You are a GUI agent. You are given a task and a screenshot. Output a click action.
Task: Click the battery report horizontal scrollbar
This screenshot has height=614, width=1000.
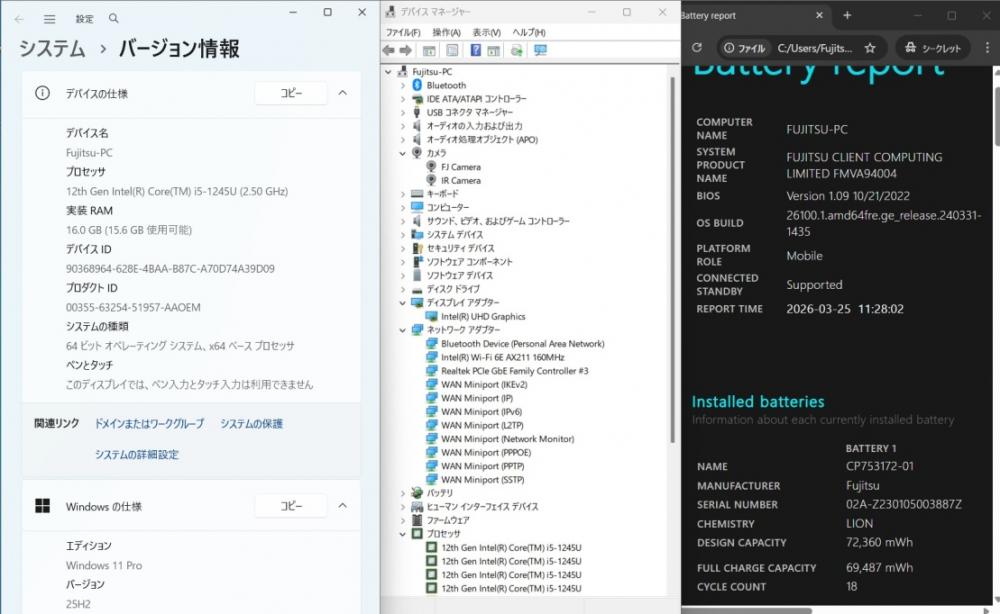[747, 610]
